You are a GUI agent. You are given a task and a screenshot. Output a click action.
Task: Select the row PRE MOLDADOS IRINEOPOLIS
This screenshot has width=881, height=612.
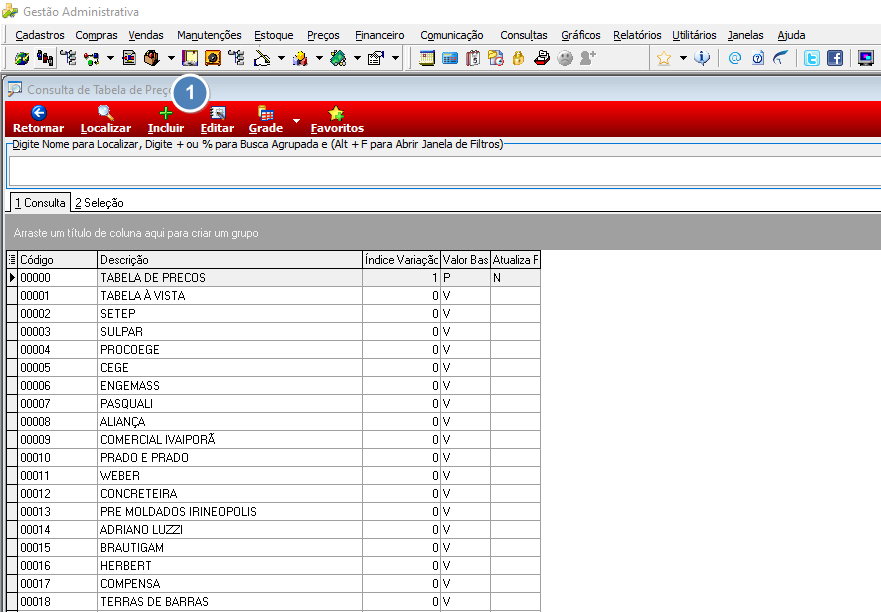[274, 511]
